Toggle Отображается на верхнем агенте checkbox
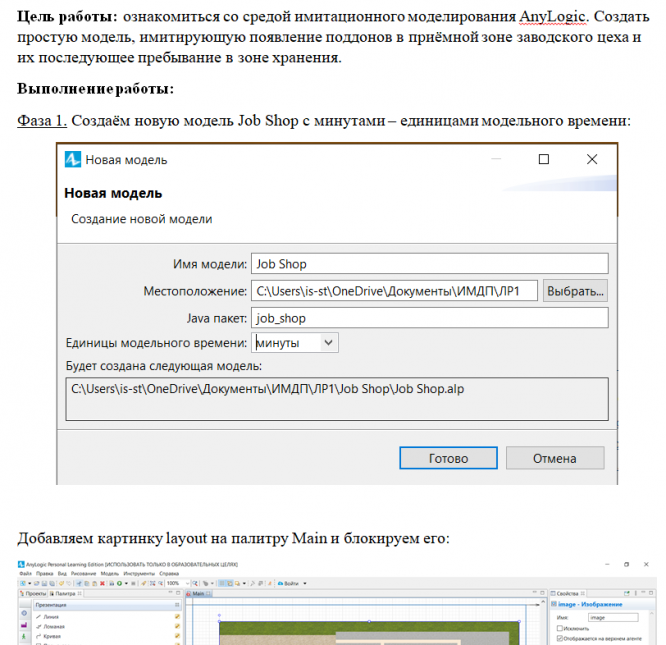Viewport: 666px width, 645px height. tap(559, 638)
